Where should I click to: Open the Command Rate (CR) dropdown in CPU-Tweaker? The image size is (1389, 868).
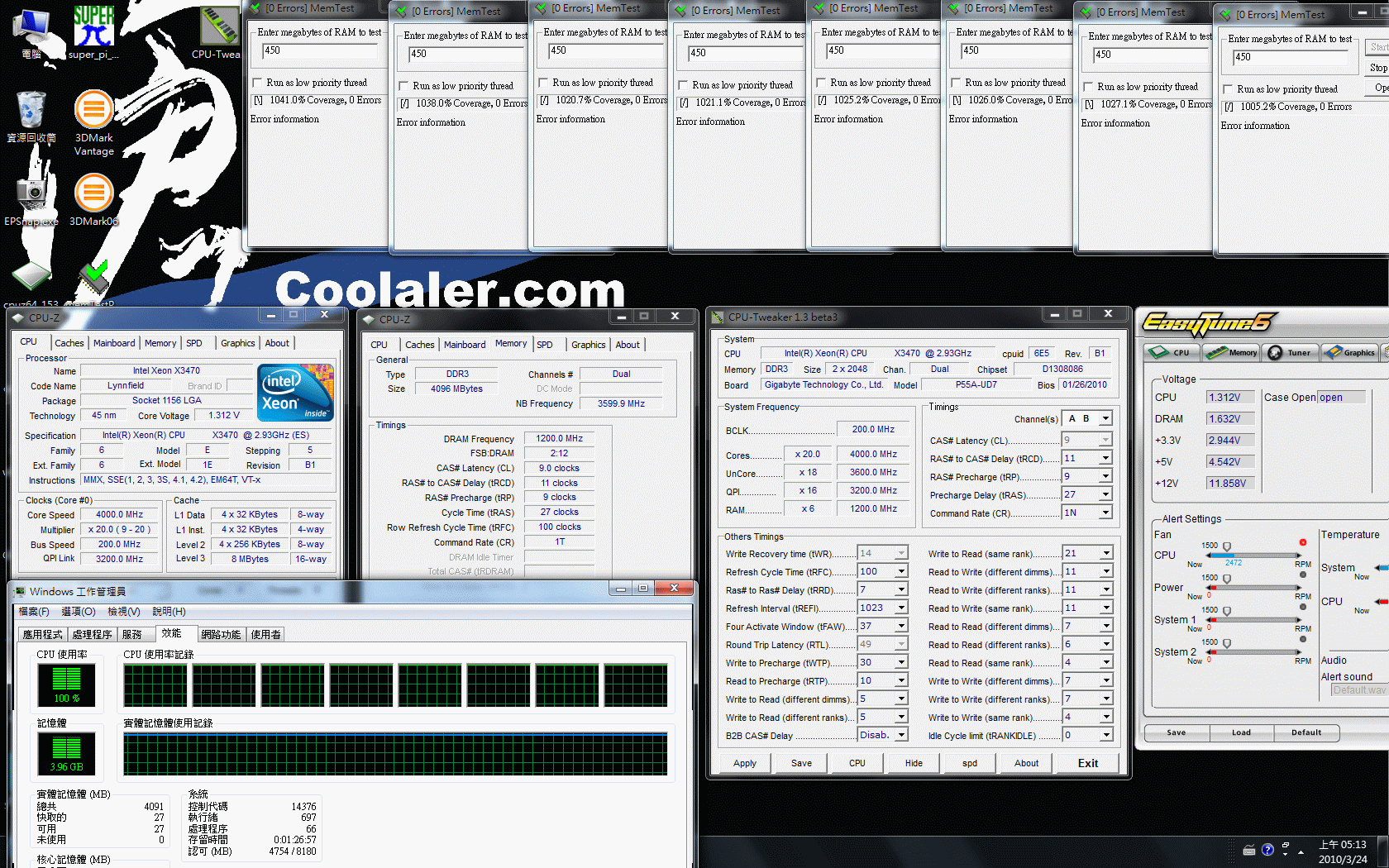click(x=1105, y=513)
